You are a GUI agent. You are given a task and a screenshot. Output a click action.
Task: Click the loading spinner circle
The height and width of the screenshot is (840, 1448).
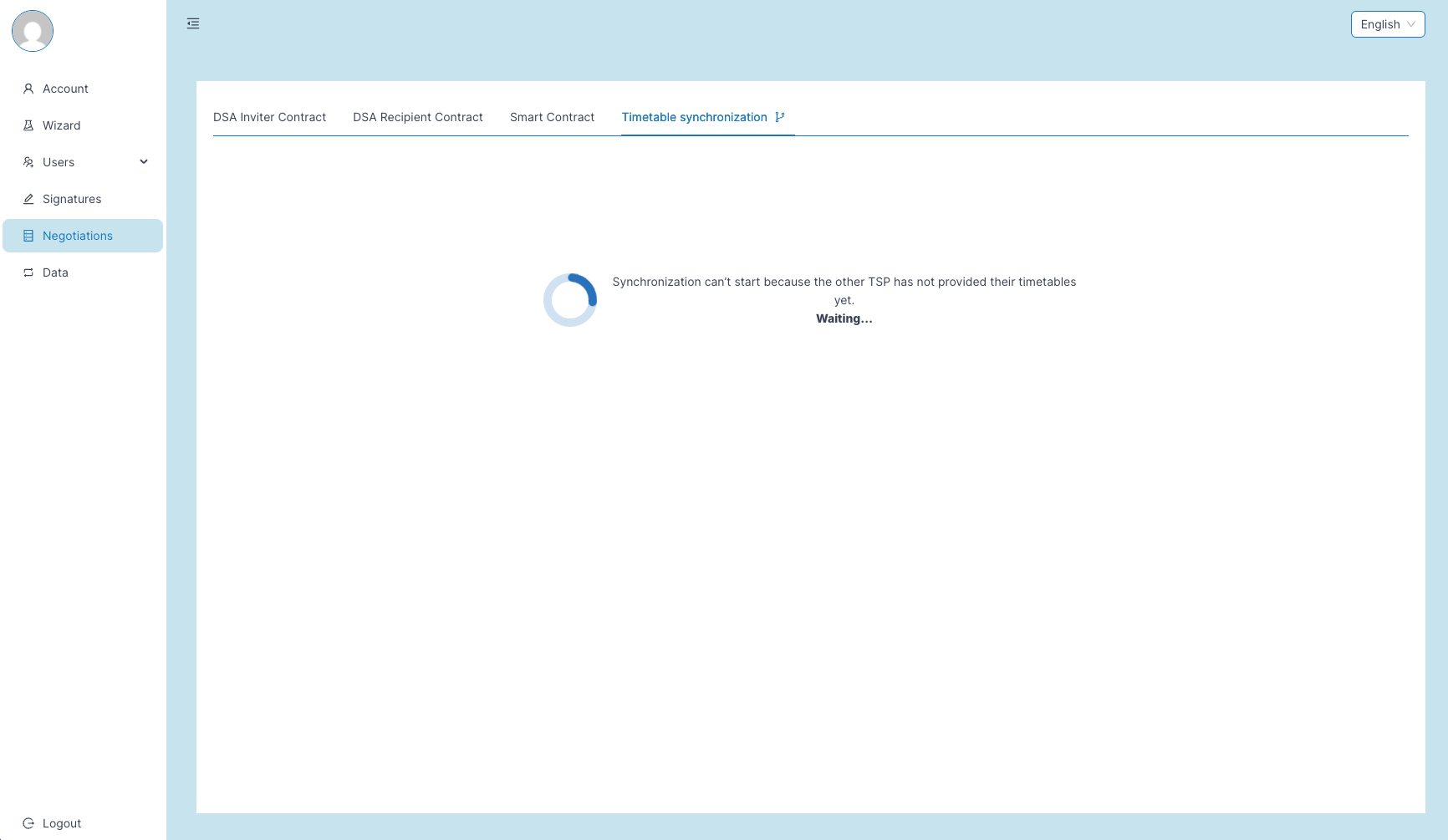click(570, 300)
